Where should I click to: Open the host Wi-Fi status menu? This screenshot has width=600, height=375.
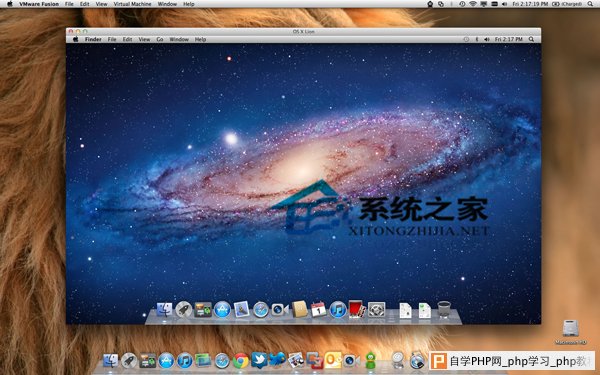(x=473, y=4)
